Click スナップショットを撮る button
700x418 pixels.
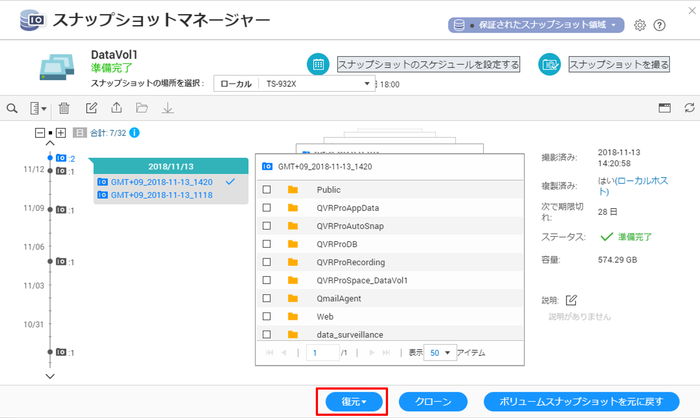point(619,64)
